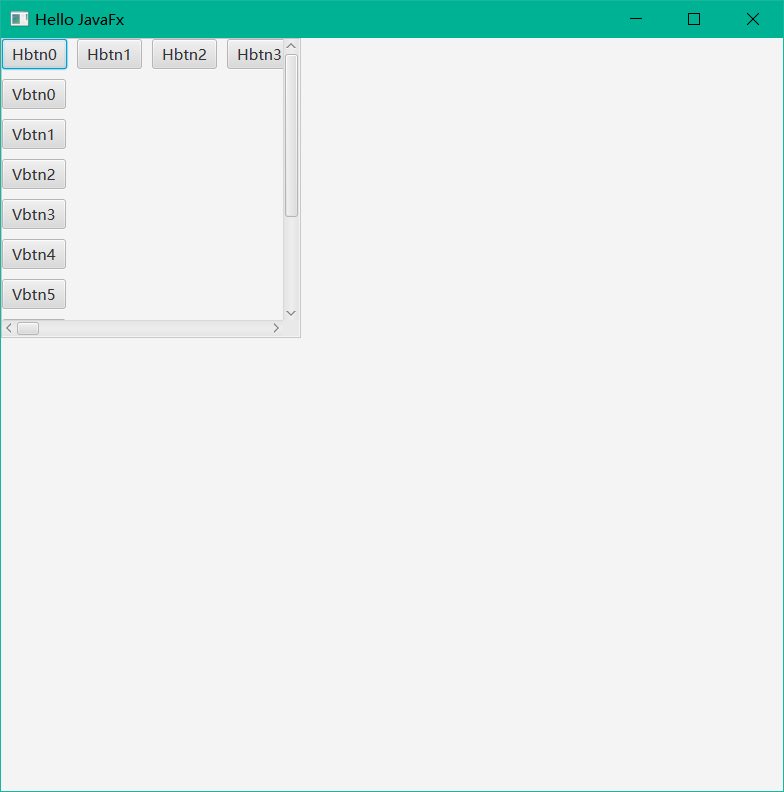Click the Vbtn4 button

coord(34,254)
